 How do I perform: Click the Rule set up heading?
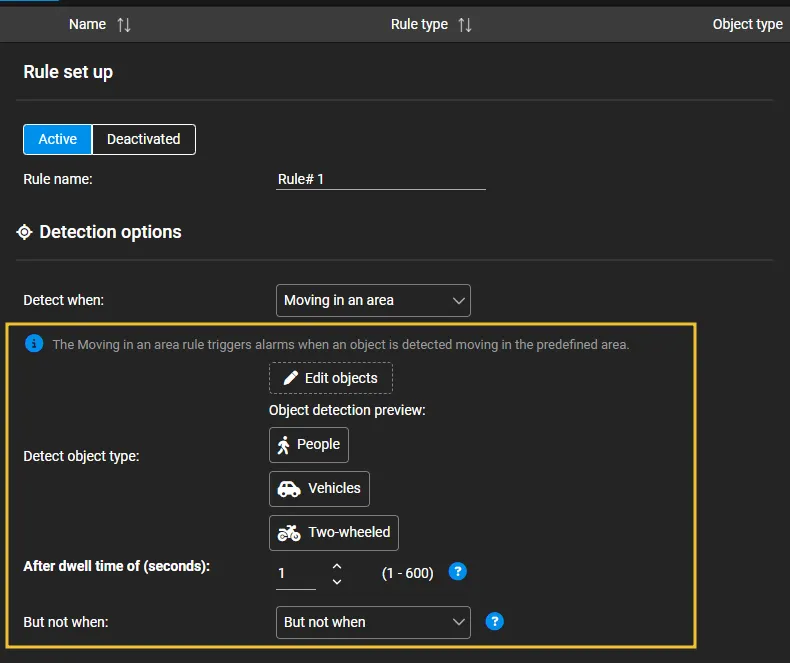[68, 72]
